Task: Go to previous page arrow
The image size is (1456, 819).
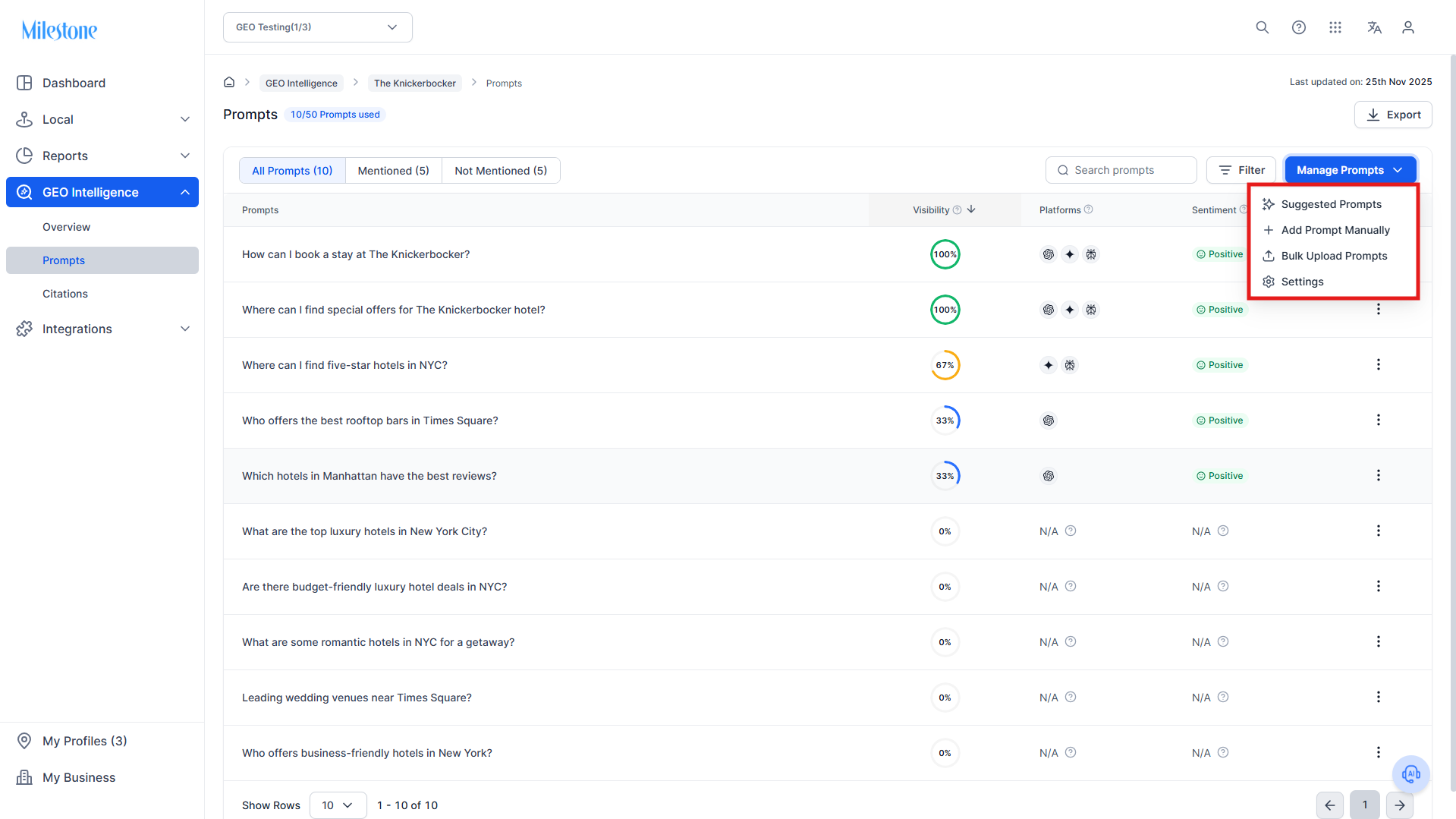Action: tap(1330, 805)
